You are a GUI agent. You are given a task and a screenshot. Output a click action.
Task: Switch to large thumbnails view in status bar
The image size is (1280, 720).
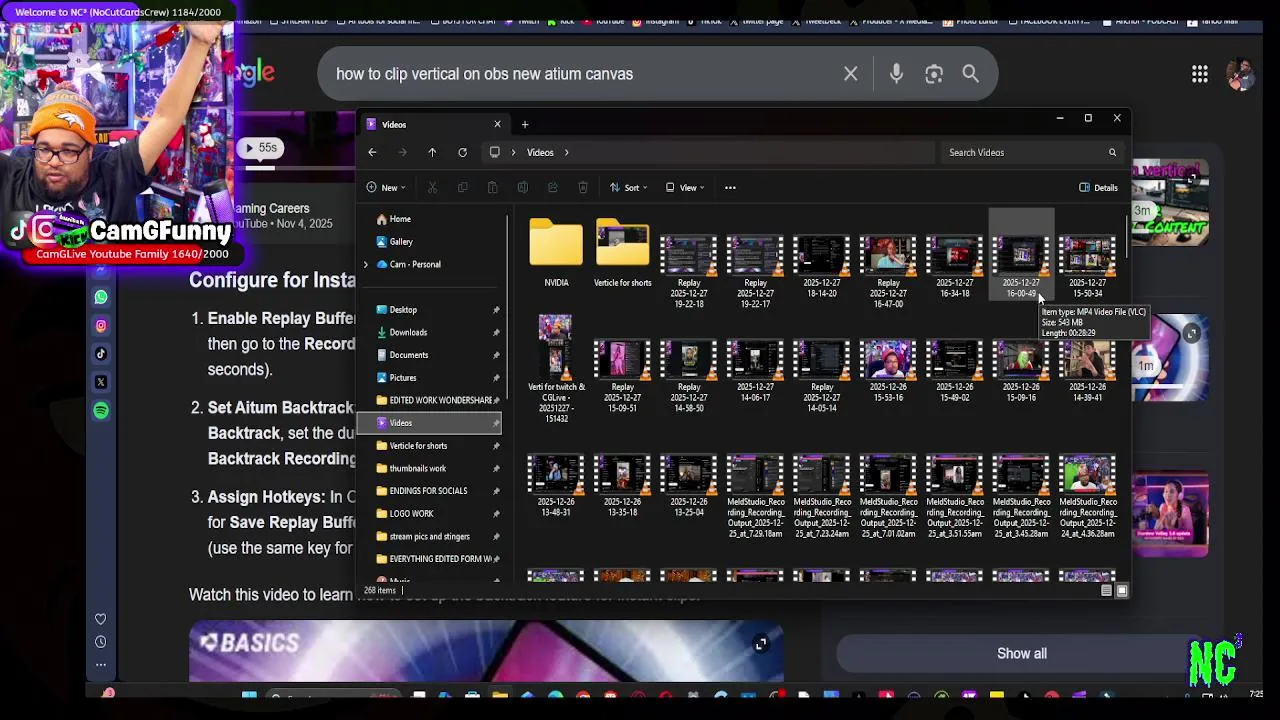point(1121,591)
